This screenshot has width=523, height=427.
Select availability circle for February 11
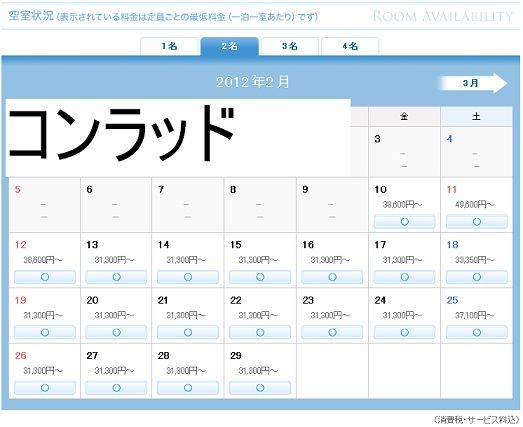pyautogui.click(x=477, y=222)
